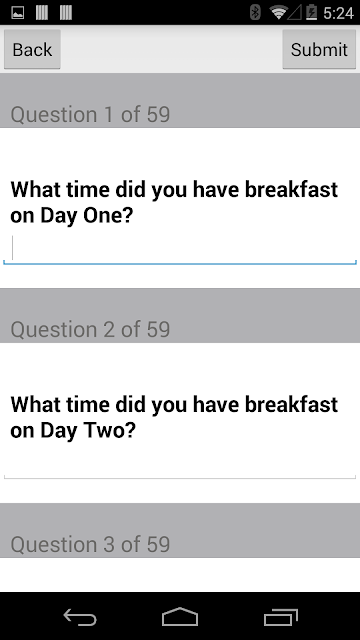The height and width of the screenshot is (640, 360).
Task: Focus the Day One breakfast time field
Action: [180, 249]
